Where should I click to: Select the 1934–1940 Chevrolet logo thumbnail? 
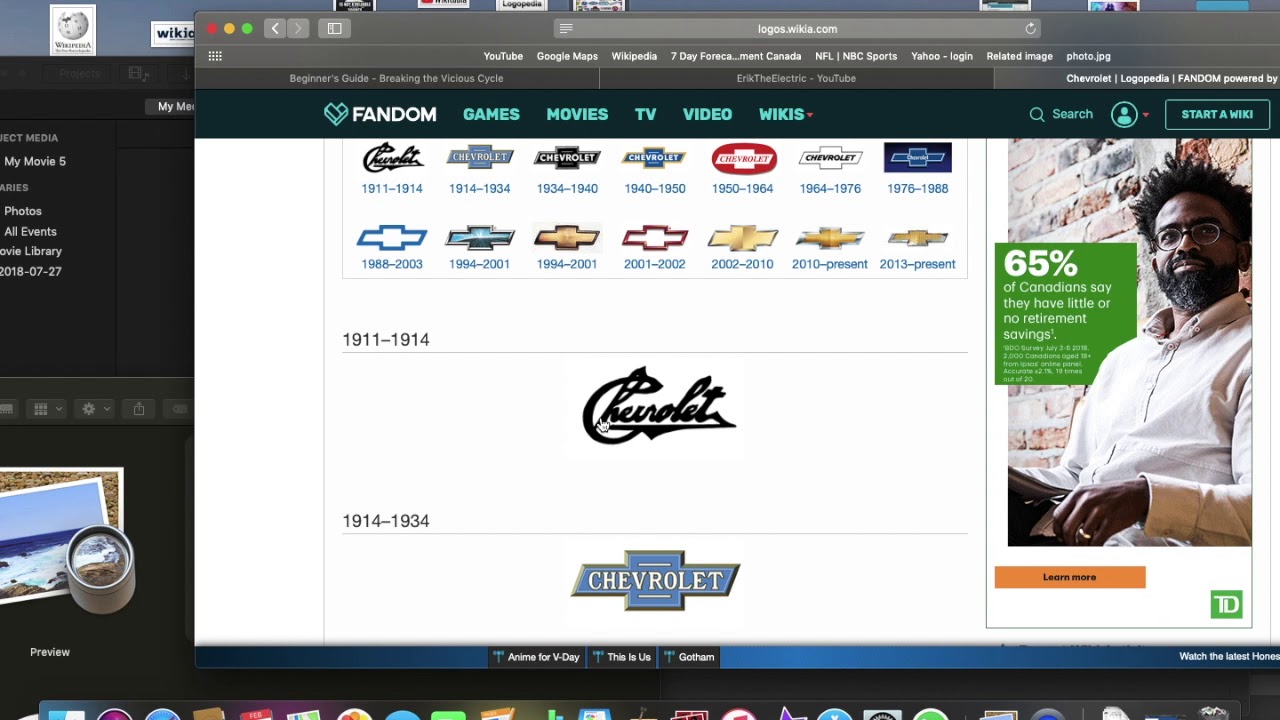[567, 157]
